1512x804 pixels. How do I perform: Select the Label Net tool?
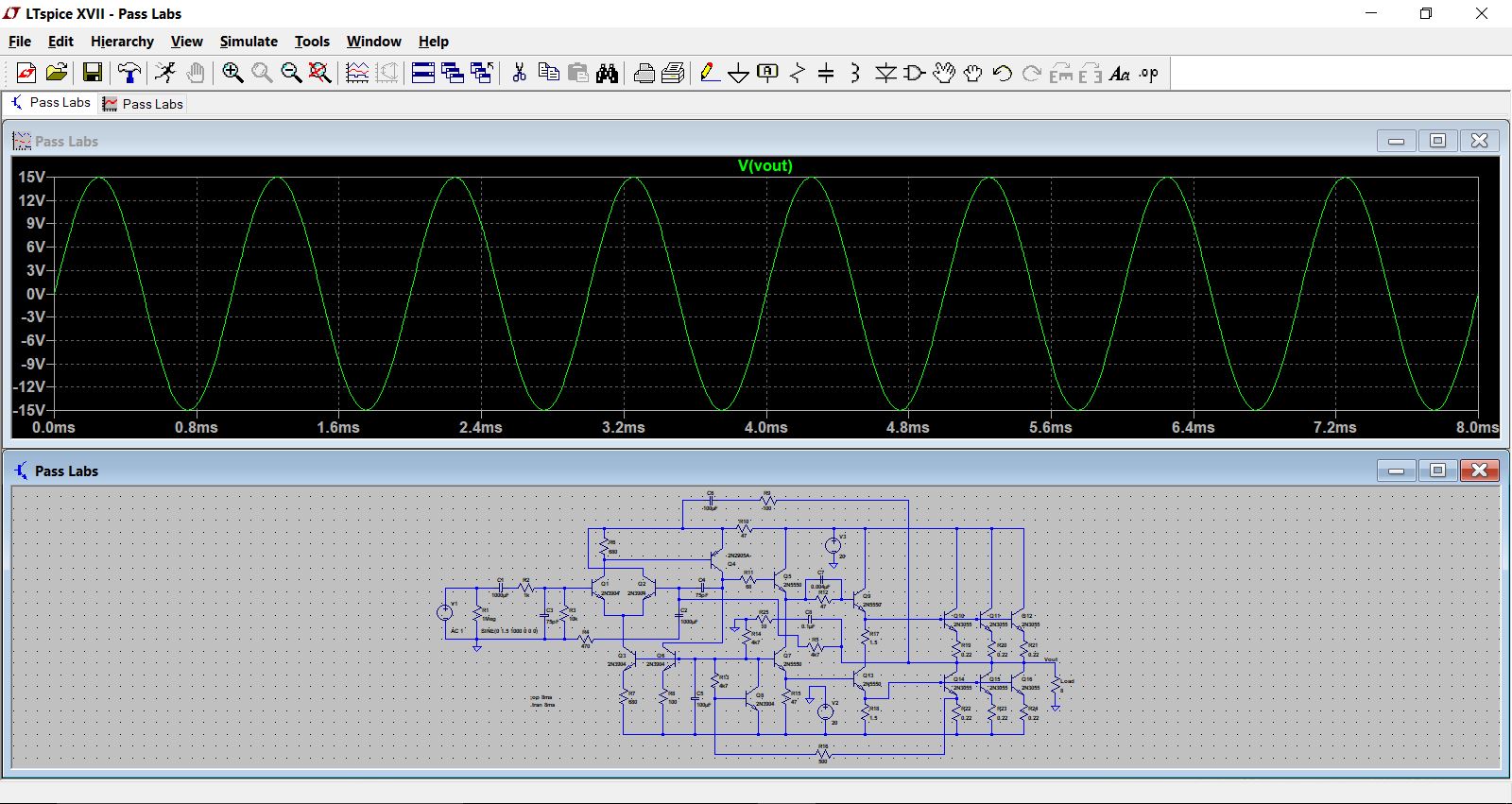coord(768,73)
